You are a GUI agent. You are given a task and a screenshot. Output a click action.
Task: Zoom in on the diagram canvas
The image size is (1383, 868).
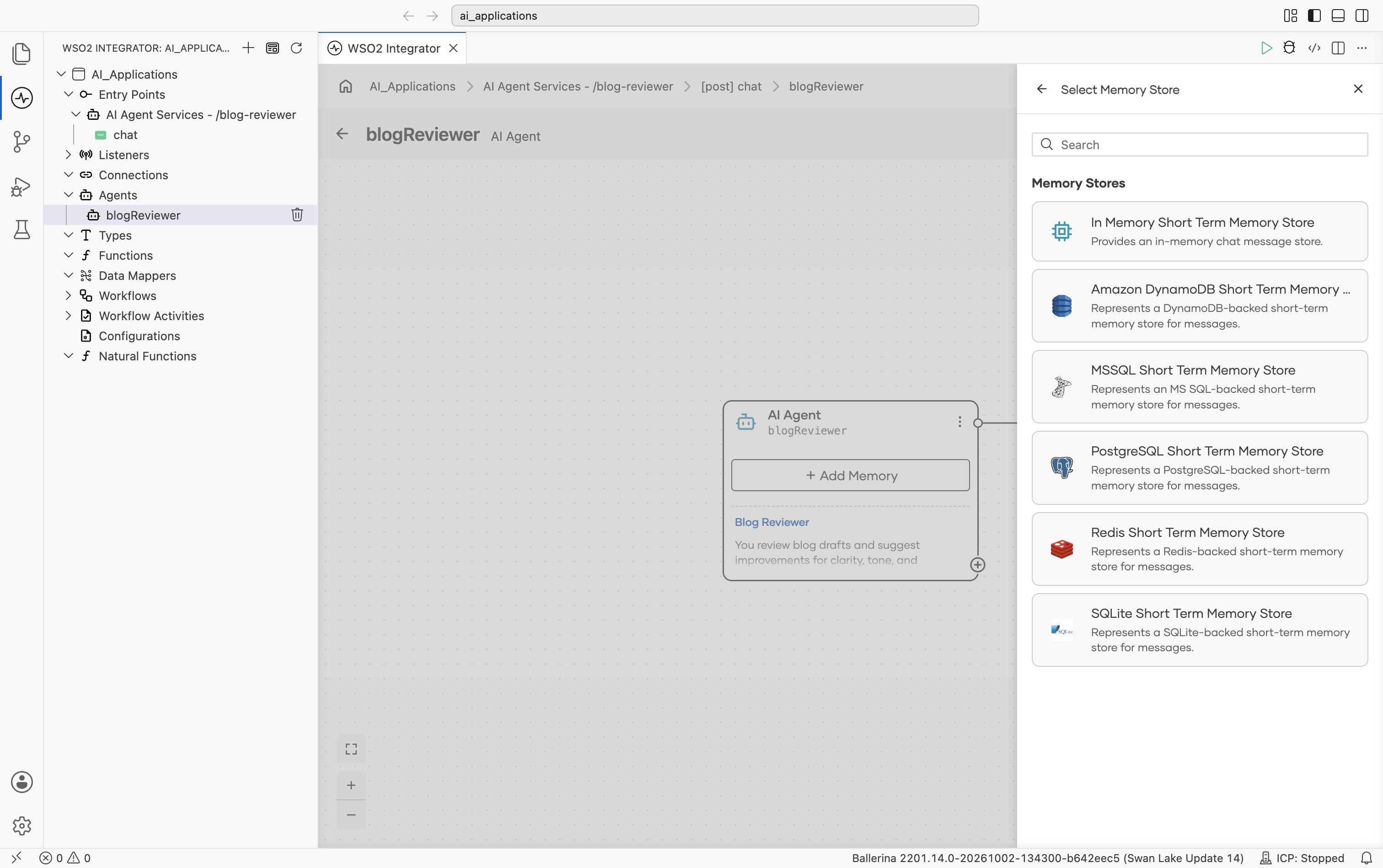[x=351, y=785]
